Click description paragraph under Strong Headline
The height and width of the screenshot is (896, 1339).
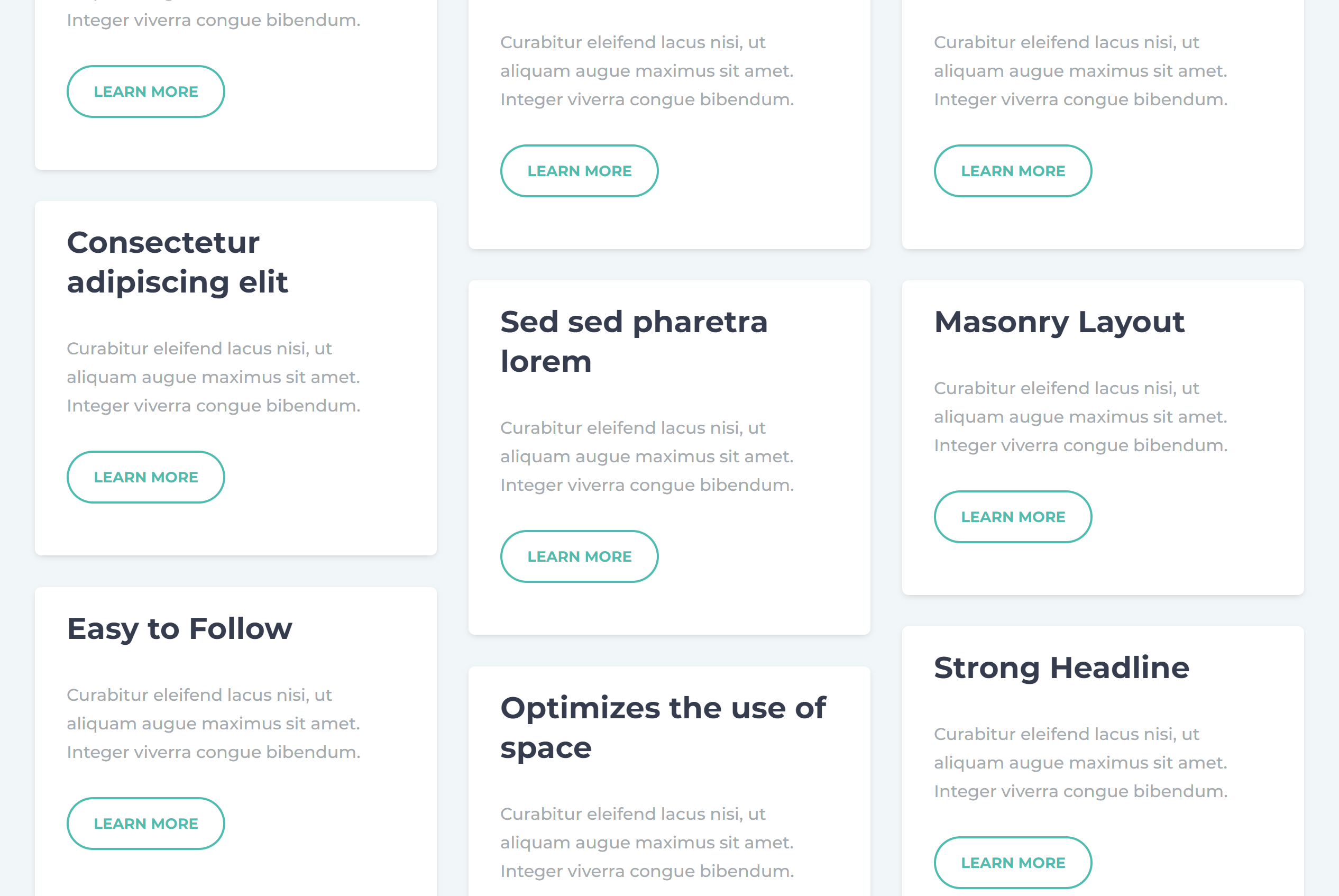(x=1080, y=763)
